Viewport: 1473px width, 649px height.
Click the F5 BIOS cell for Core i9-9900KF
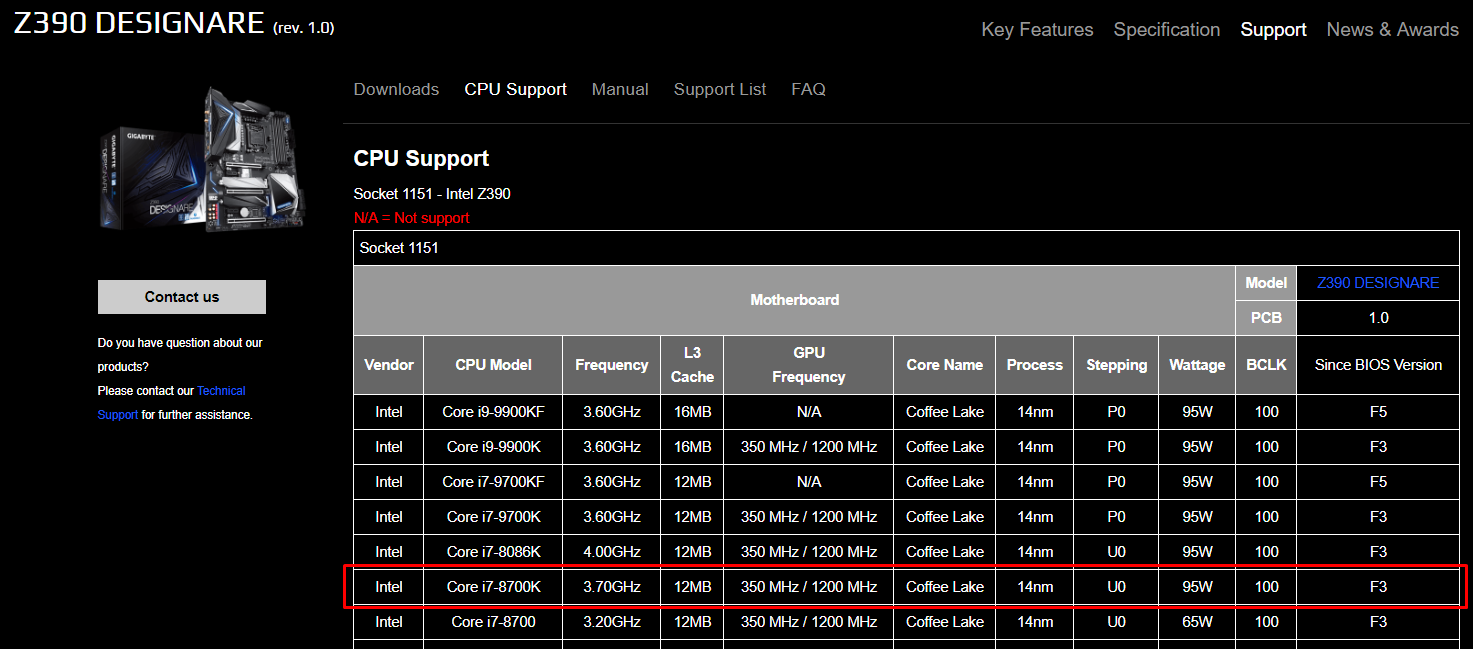pos(1378,412)
